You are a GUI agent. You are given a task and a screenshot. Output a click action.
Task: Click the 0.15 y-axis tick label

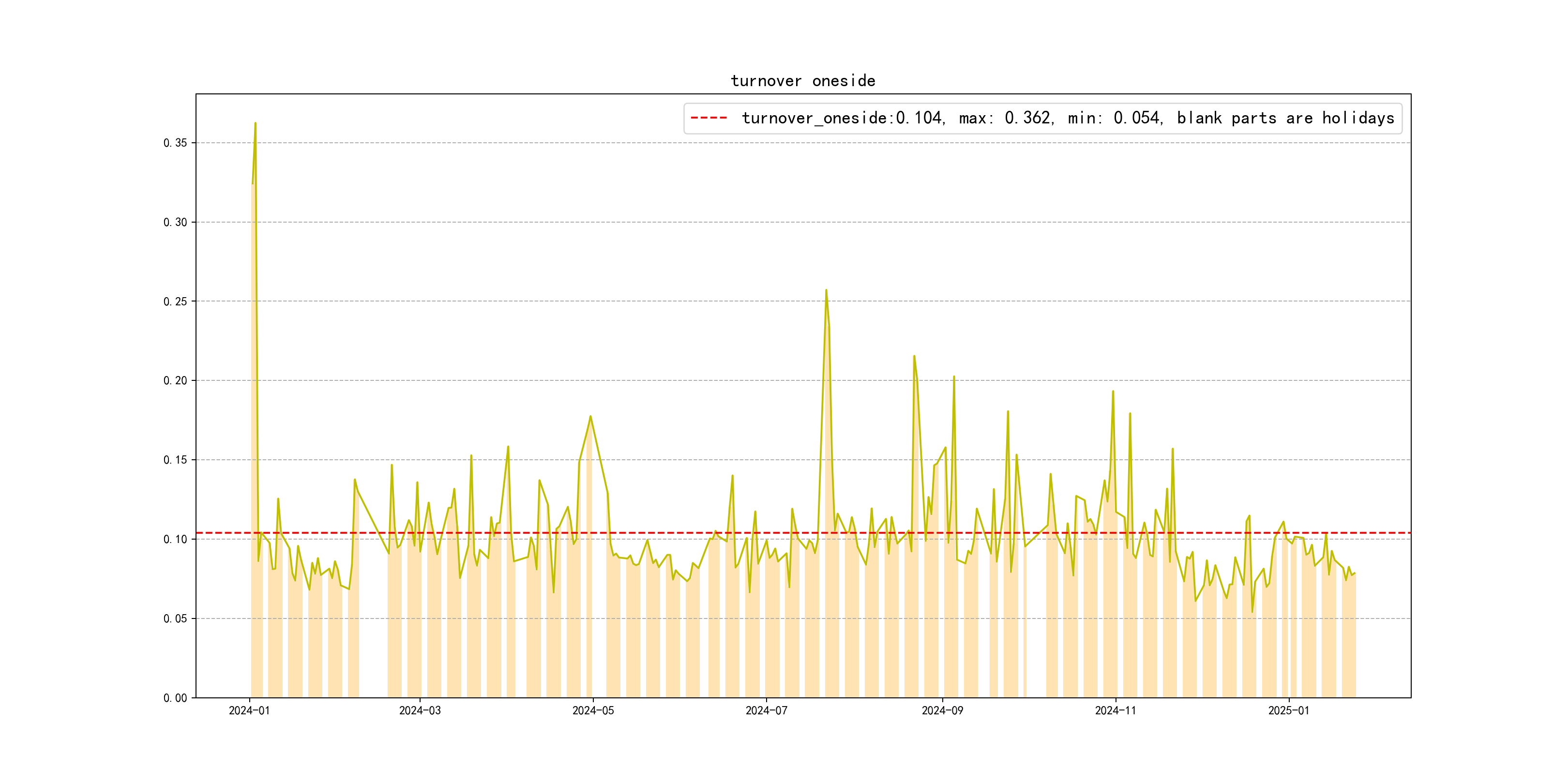175,460
